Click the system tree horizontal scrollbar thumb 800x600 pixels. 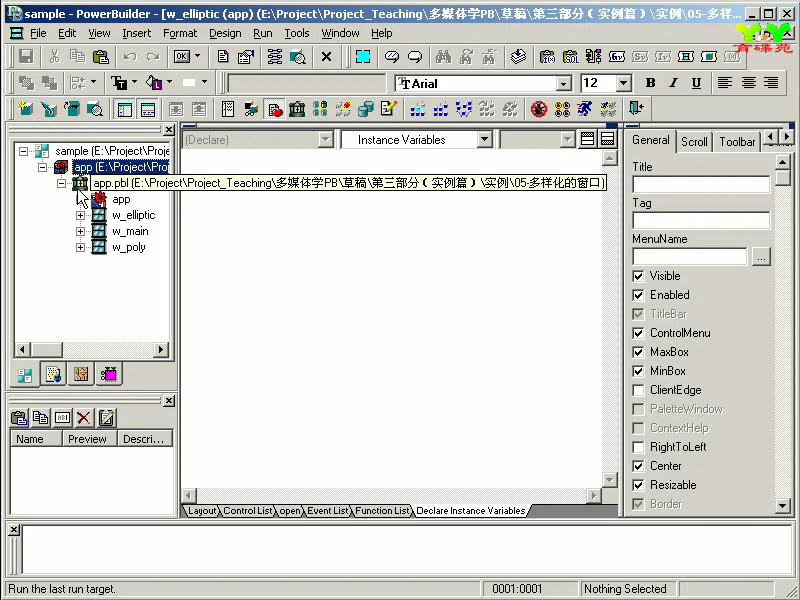tap(46, 349)
